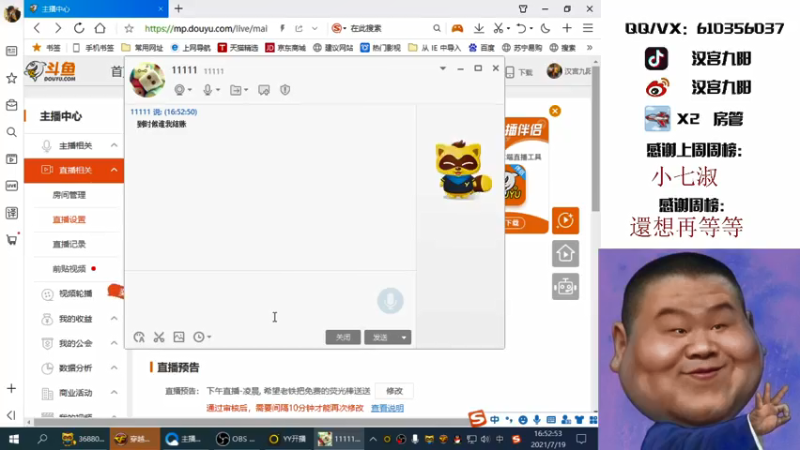The image size is (800, 450).
Task: Open the downloads arrow icon
Action: pos(479,29)
